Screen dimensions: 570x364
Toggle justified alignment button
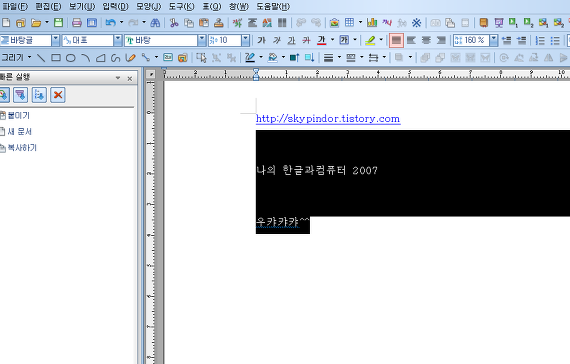click(396, 40)
